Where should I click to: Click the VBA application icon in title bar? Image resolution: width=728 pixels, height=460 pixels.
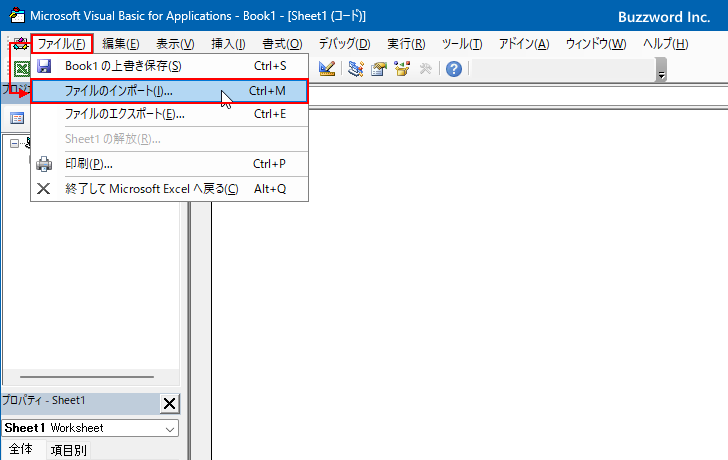point(17,15)
